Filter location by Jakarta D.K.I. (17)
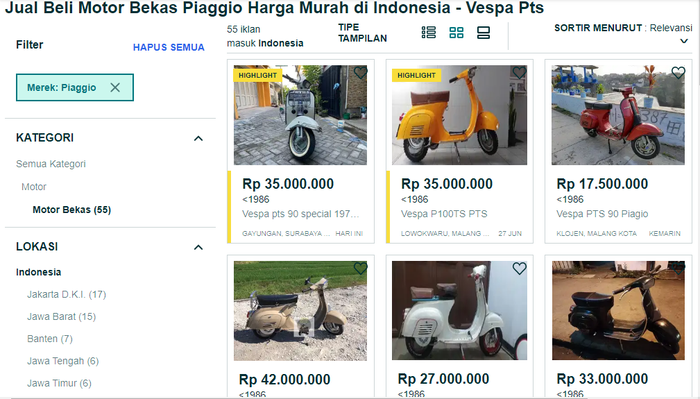 [x=67, y=295]
